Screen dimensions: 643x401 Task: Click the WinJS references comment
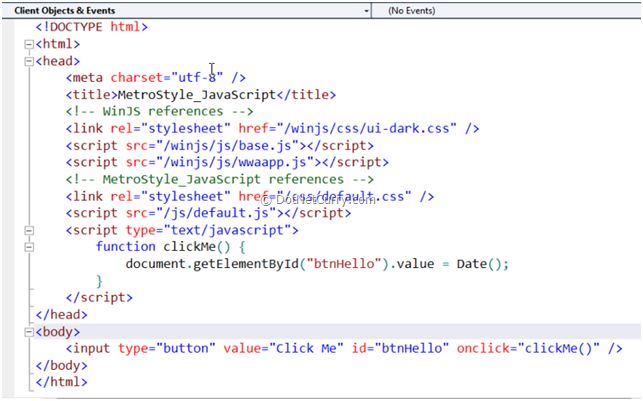tap(160, 112)
